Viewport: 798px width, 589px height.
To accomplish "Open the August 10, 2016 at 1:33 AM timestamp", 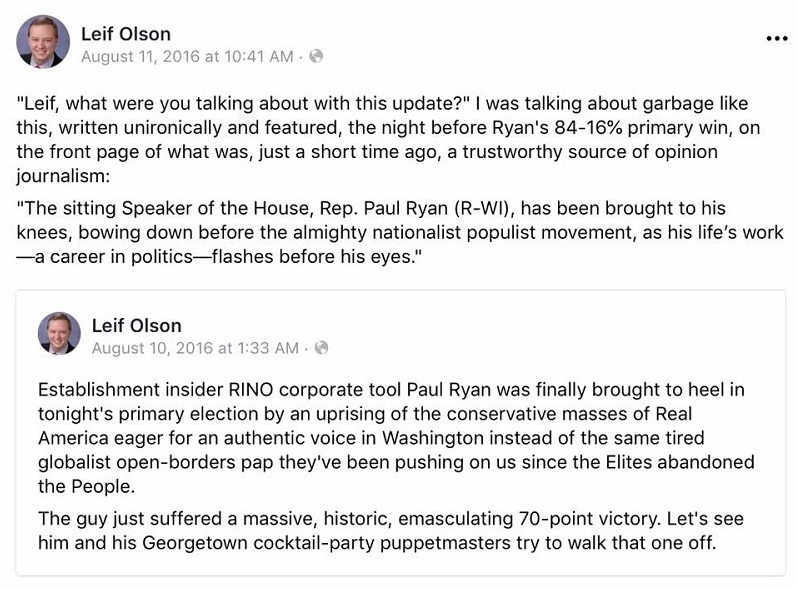I will 195,348.
